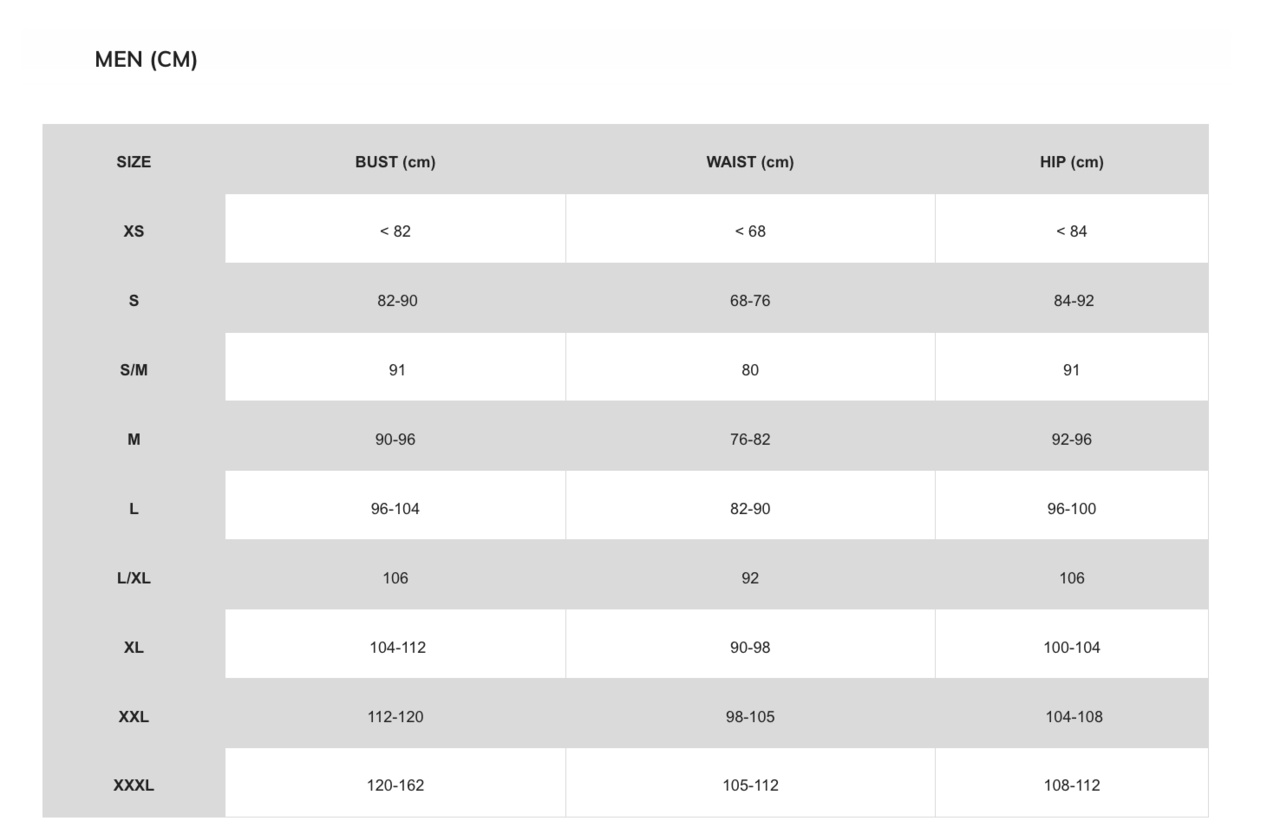Click the hip cell reading 108-112
Viewport: 1280px width, 834px height.
click(1071, 786)
